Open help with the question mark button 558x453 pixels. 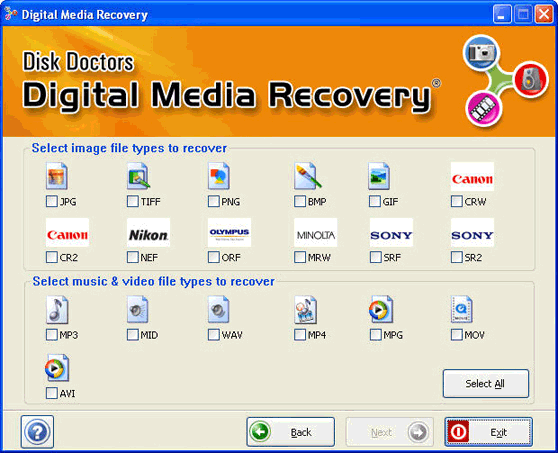click(37, 432)
